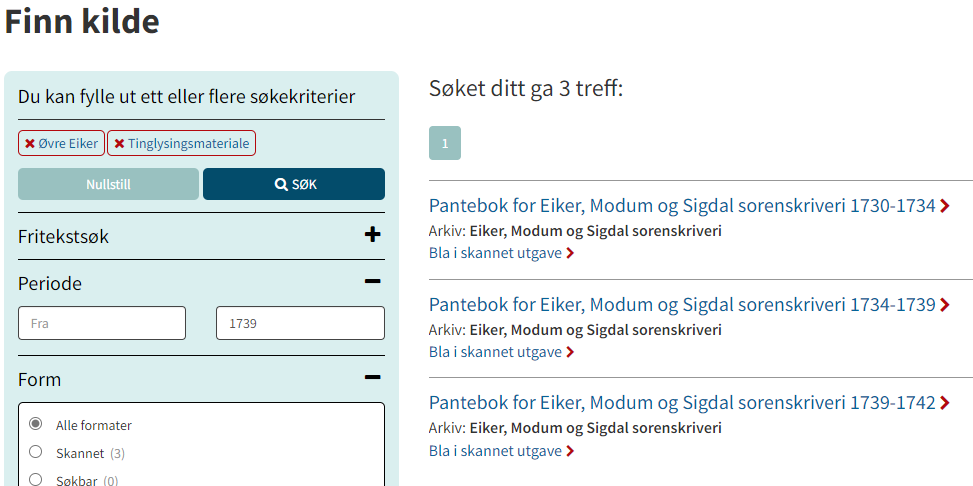Viewport: 973px width, 486px height.
Task: Select the Søkbar radio option
Action: click(36, 479)
